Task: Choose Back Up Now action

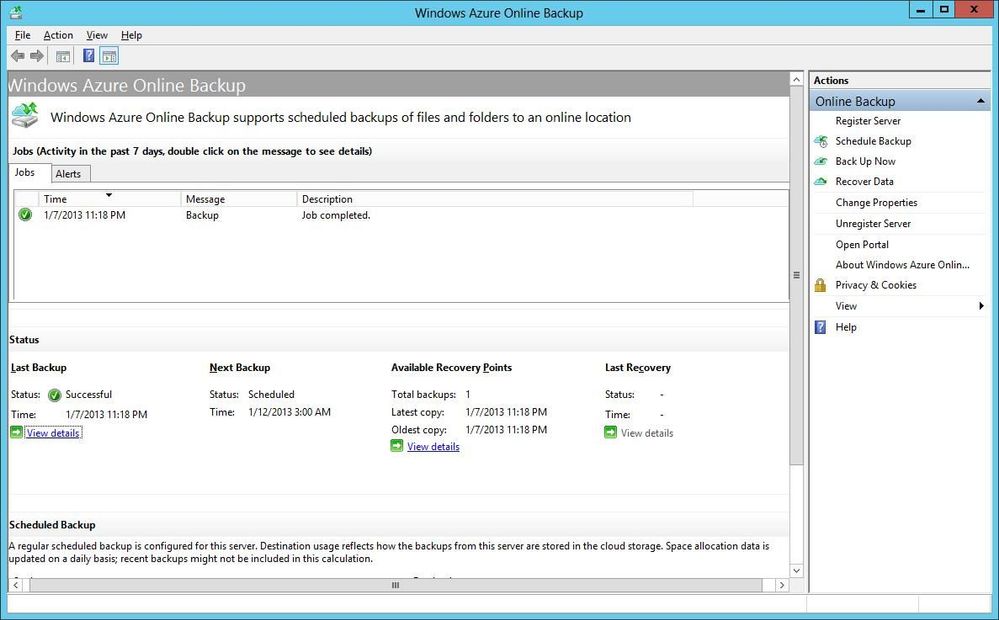Action: click(x=865, y=162)
